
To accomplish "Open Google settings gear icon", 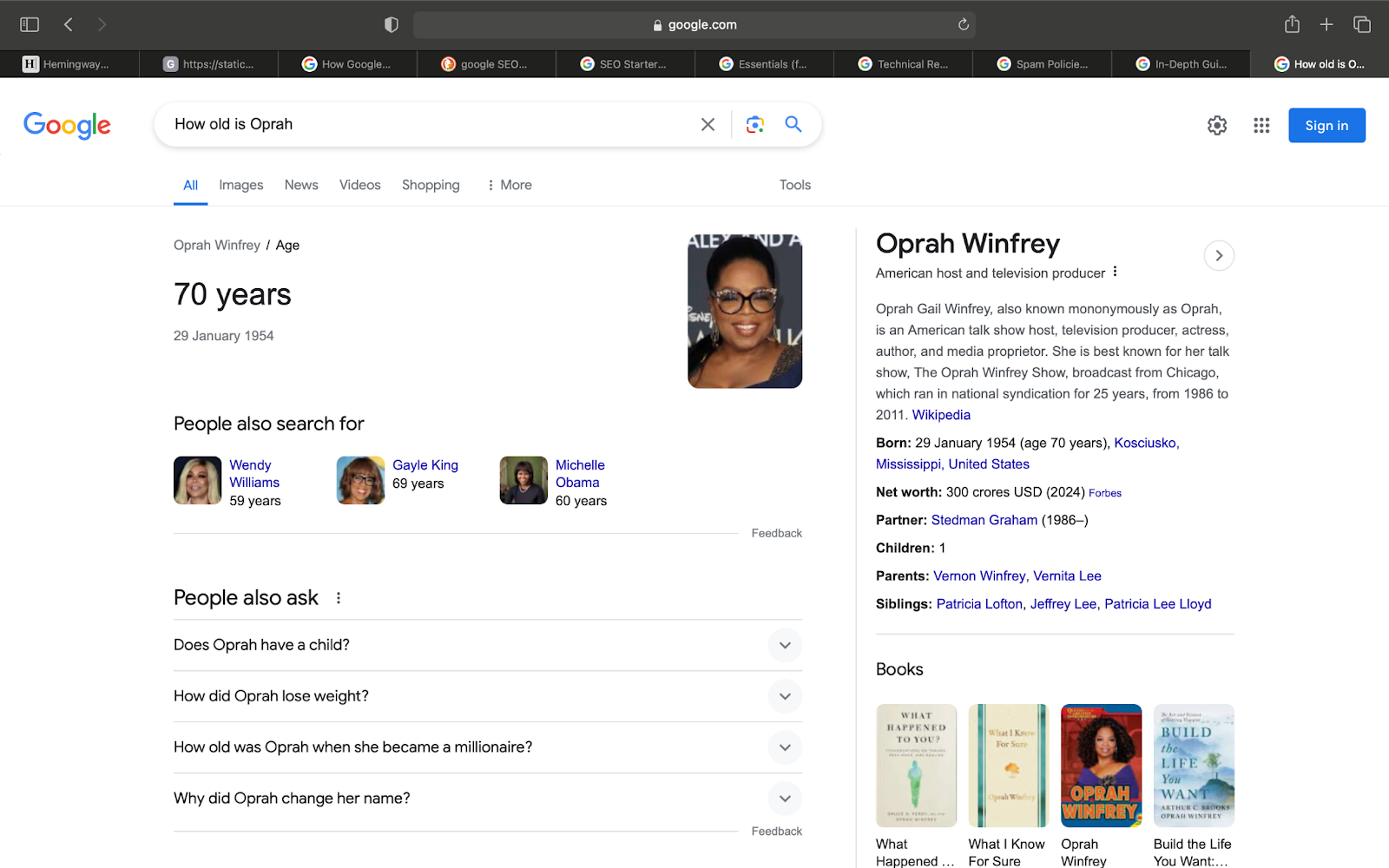I will 1217,125.
